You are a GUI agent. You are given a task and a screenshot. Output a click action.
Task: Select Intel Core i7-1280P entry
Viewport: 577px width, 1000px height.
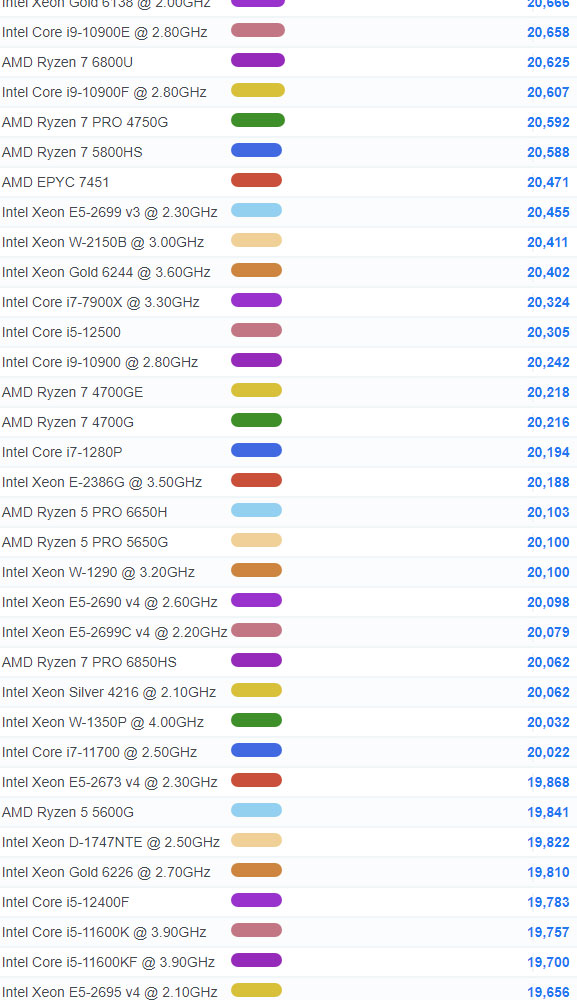(62, 452)
